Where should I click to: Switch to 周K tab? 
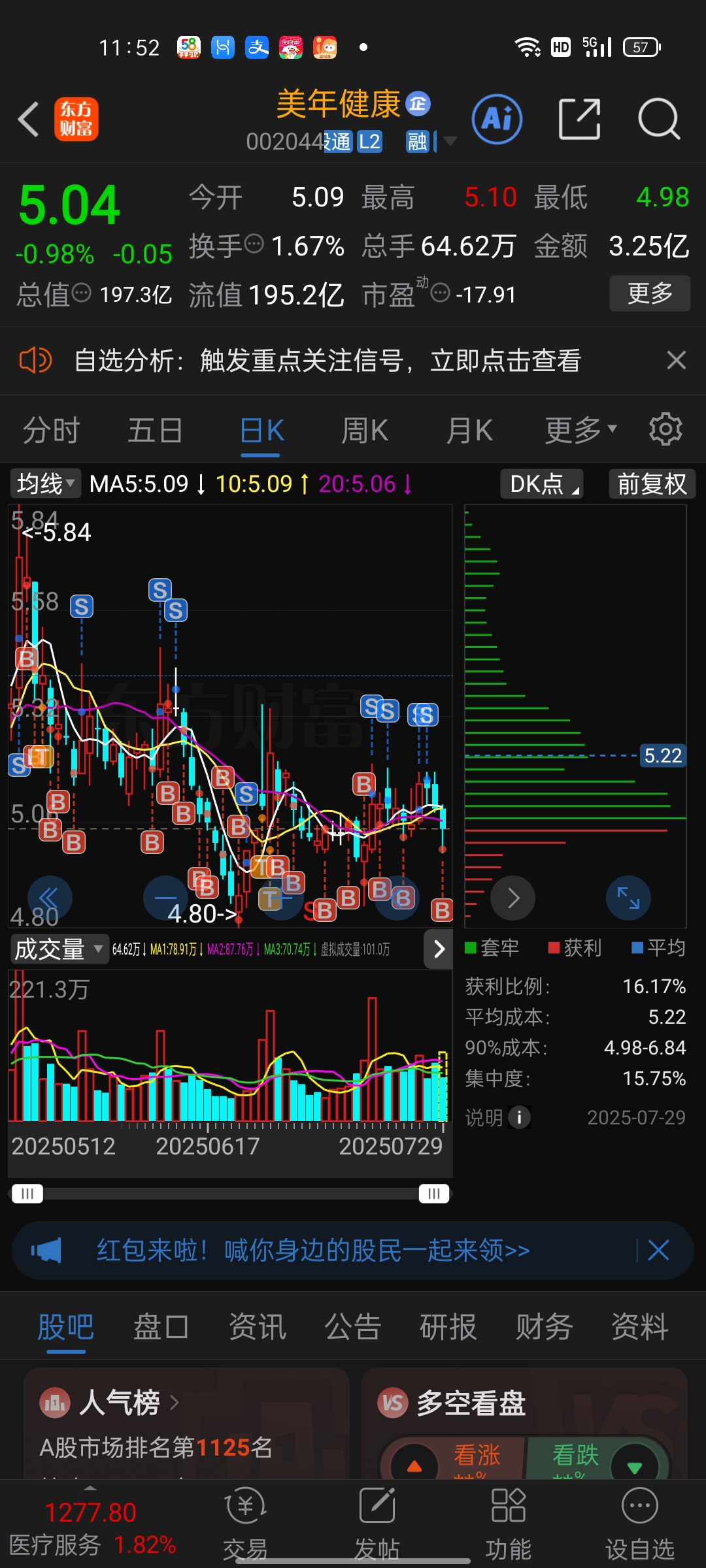365,430
